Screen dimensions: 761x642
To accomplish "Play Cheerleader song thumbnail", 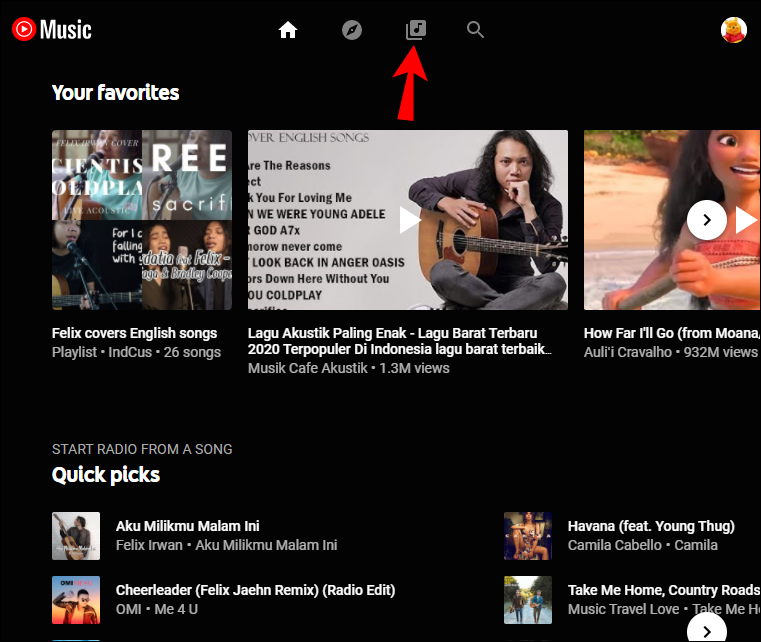I will pyautogui.click(x=76, y=600).
